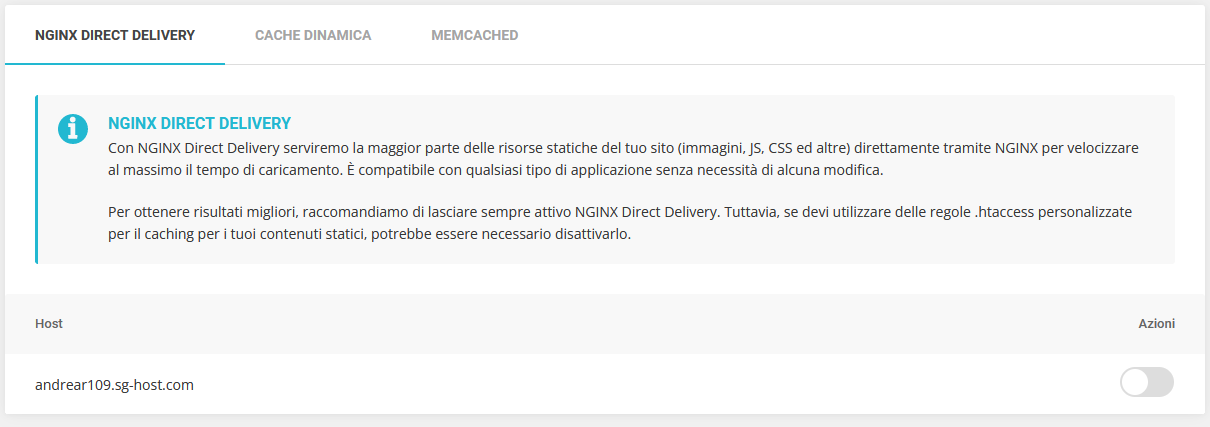Viewport: 1210px width, 427px height.
Task: Switch to the Cache Dinamica tab
Action: pyautogui.click(x=313, y=35)
